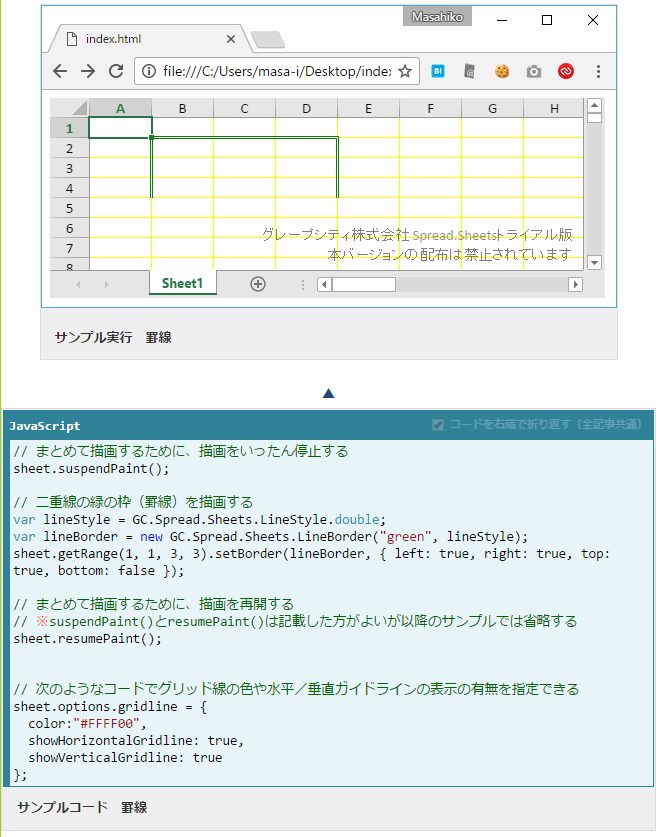This screenshot has height=837, width=661.
Task: Go forward with the browser forward arrow
Action: [x=88, y=71]
